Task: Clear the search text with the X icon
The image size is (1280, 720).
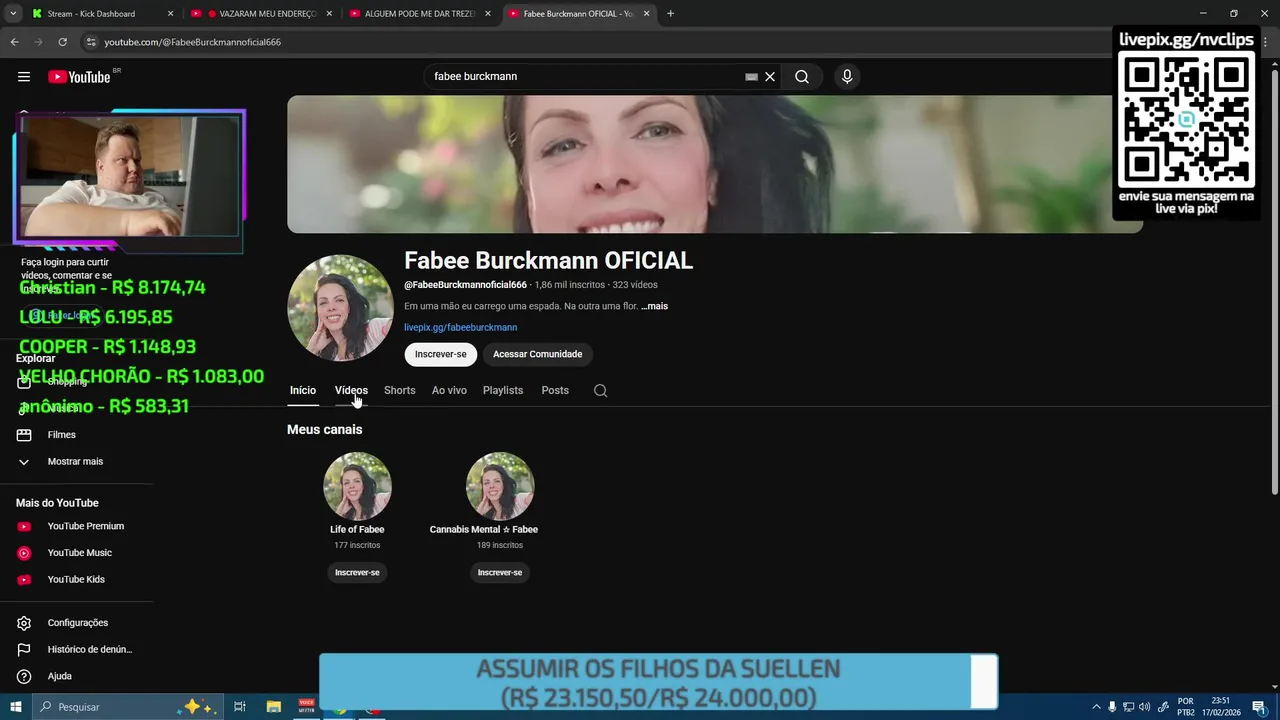Action: (x=770, y=77)
